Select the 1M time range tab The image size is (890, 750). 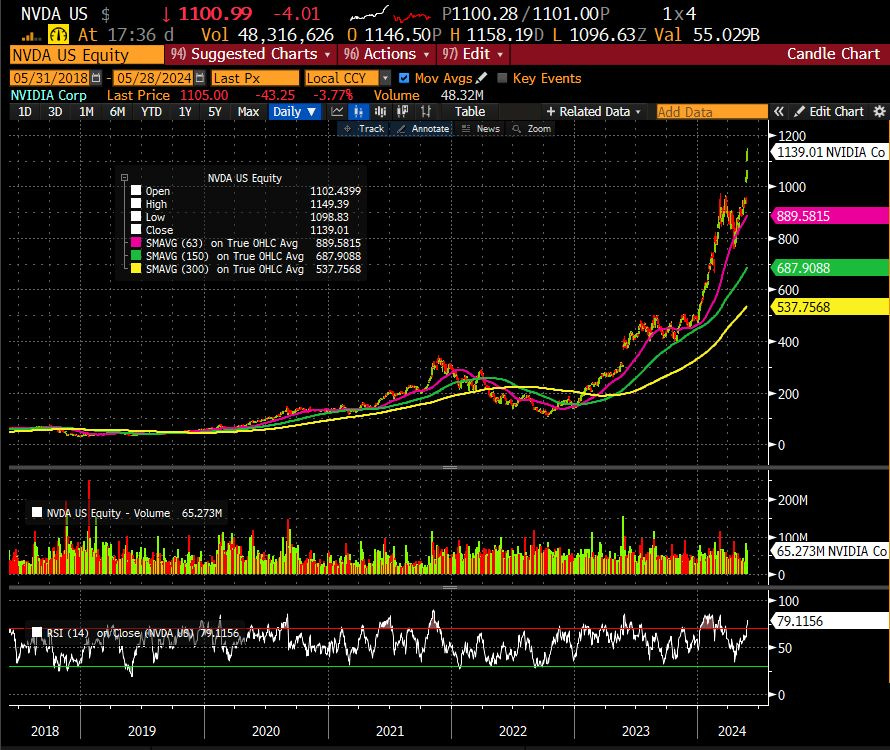(86, 111)
